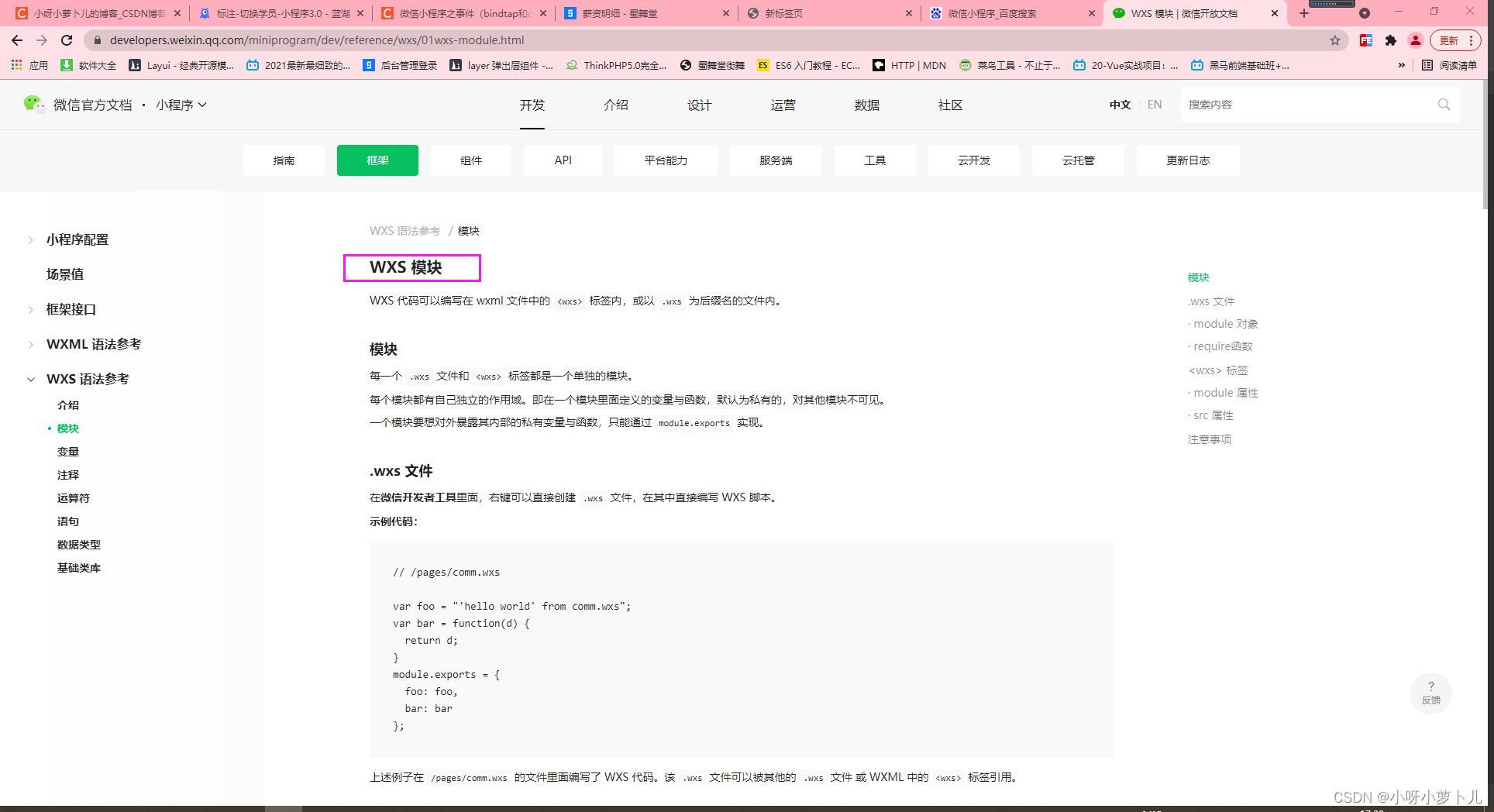Open HTTP | MDN bookmark

point(910,65)
